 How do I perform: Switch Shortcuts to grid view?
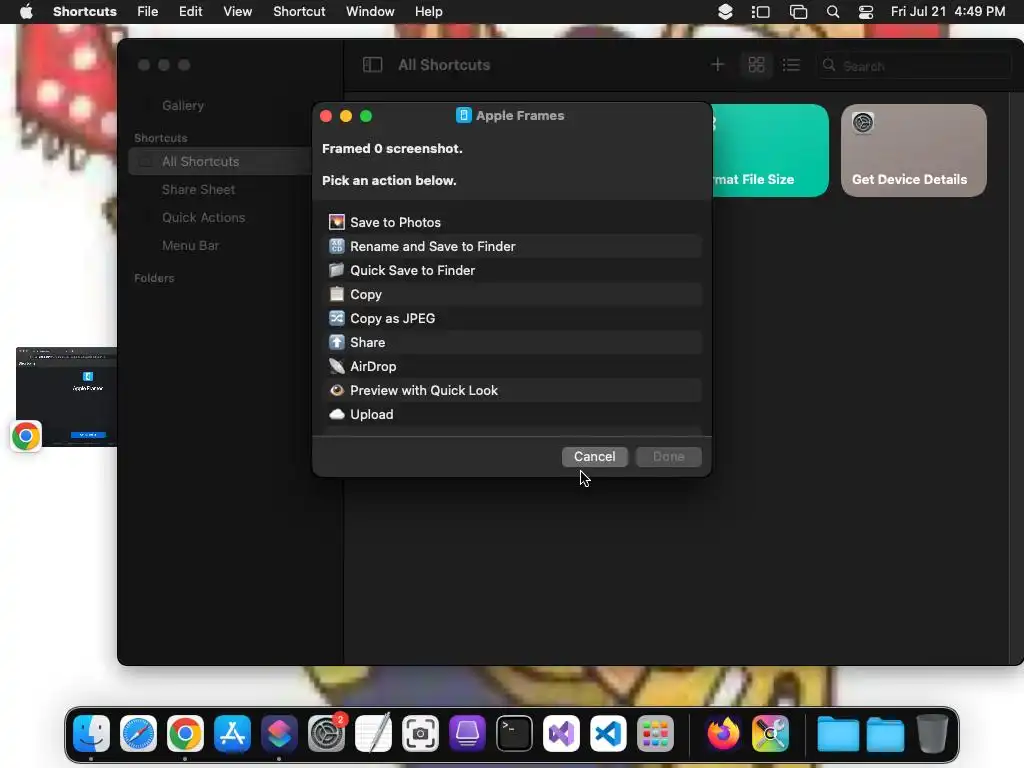pos(756,65)
